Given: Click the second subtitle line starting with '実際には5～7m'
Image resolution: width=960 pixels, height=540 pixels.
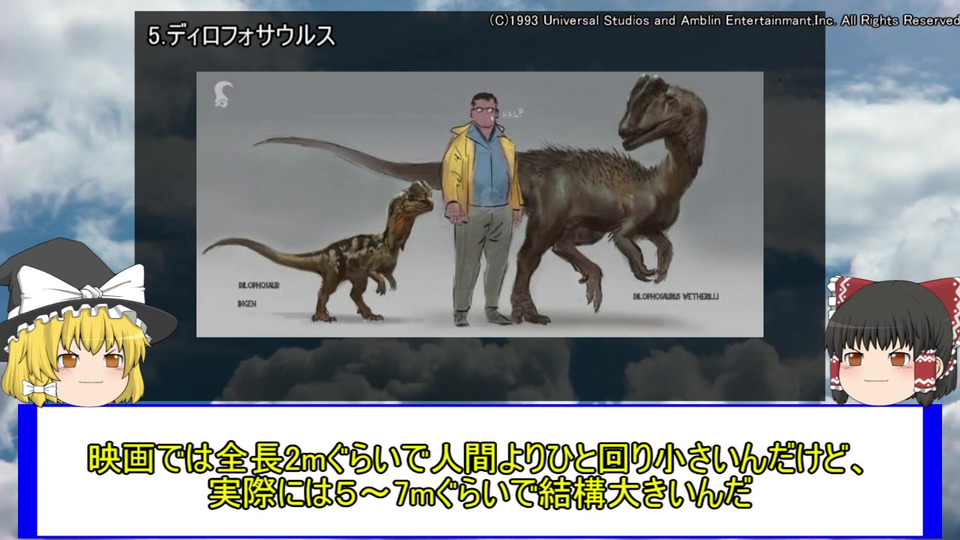Looking at the screenshot, I should point(479,493).
